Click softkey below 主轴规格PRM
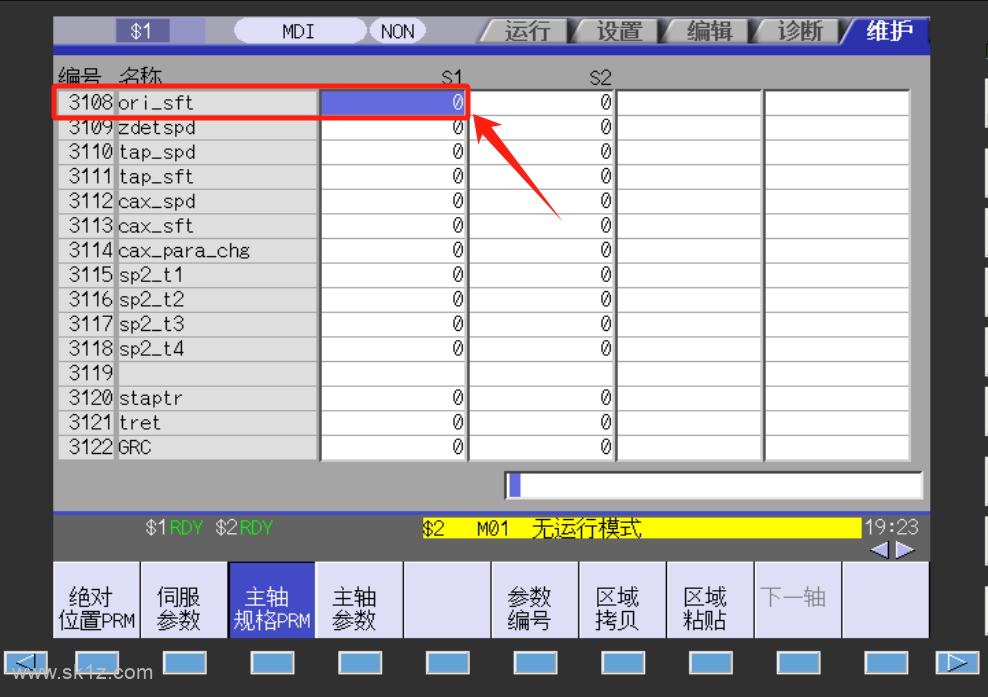Image resolution: width=988 pixels, height=697 pixels. (x=272, y=663)
